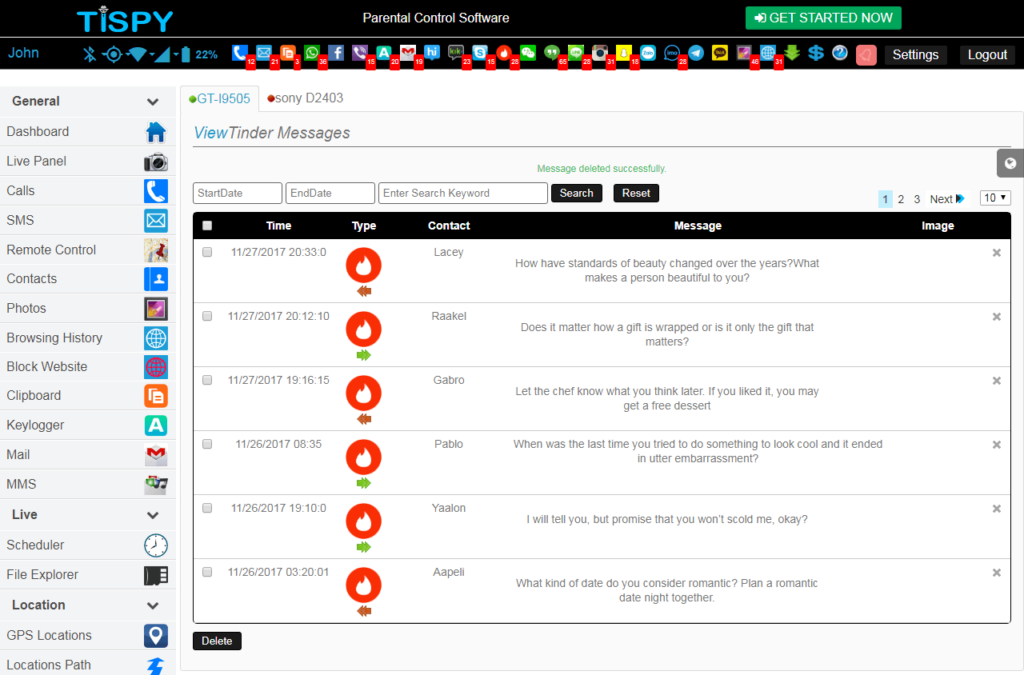1024x675 pixels.
Task: Focus the EndDate input field
Action: [330, 193]
